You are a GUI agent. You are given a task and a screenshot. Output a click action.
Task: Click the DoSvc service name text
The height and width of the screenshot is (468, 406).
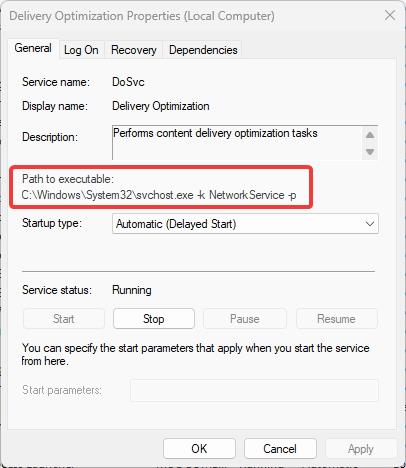(x=128, y=82)
